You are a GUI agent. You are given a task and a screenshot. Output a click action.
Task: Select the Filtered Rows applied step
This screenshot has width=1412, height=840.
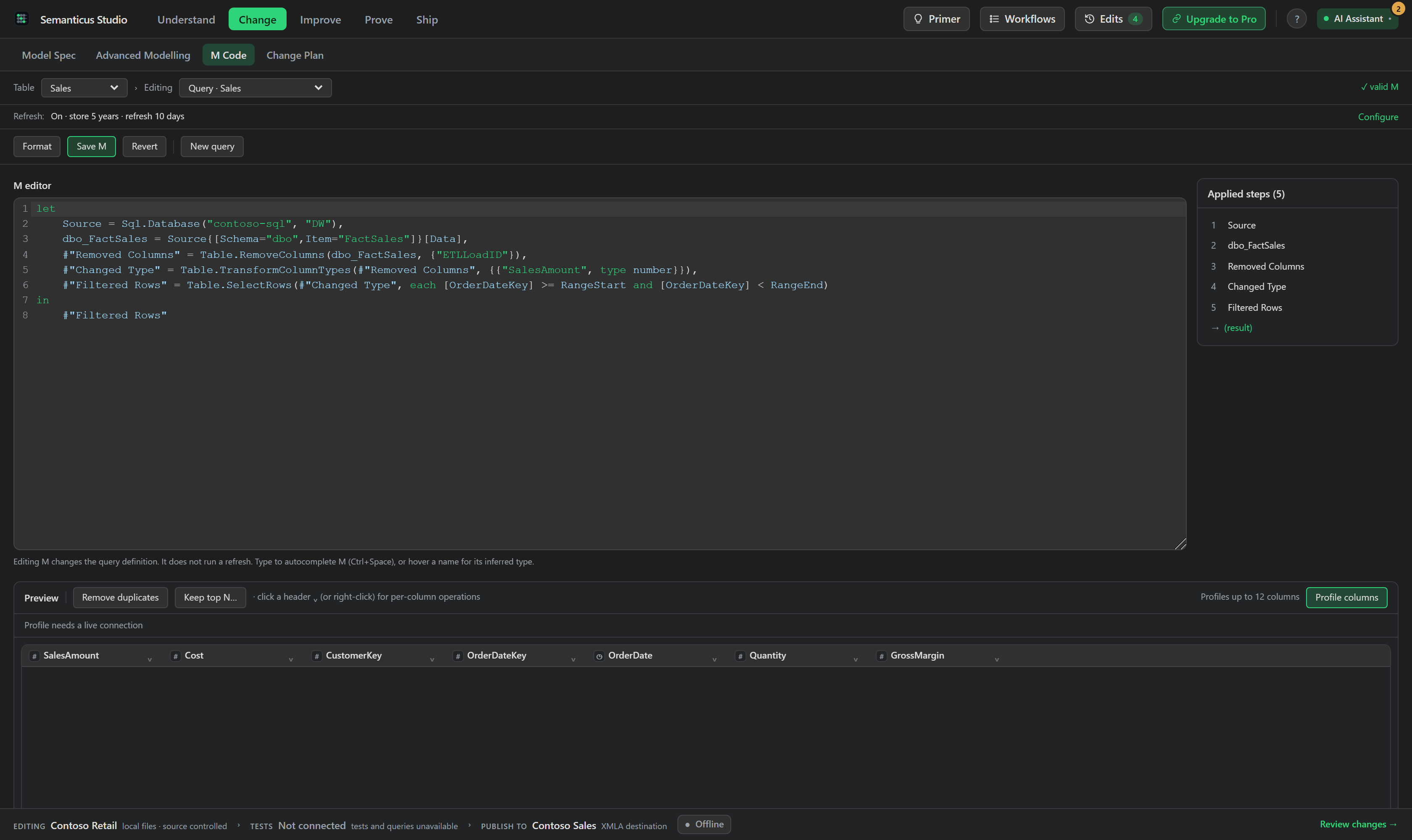1297,307
